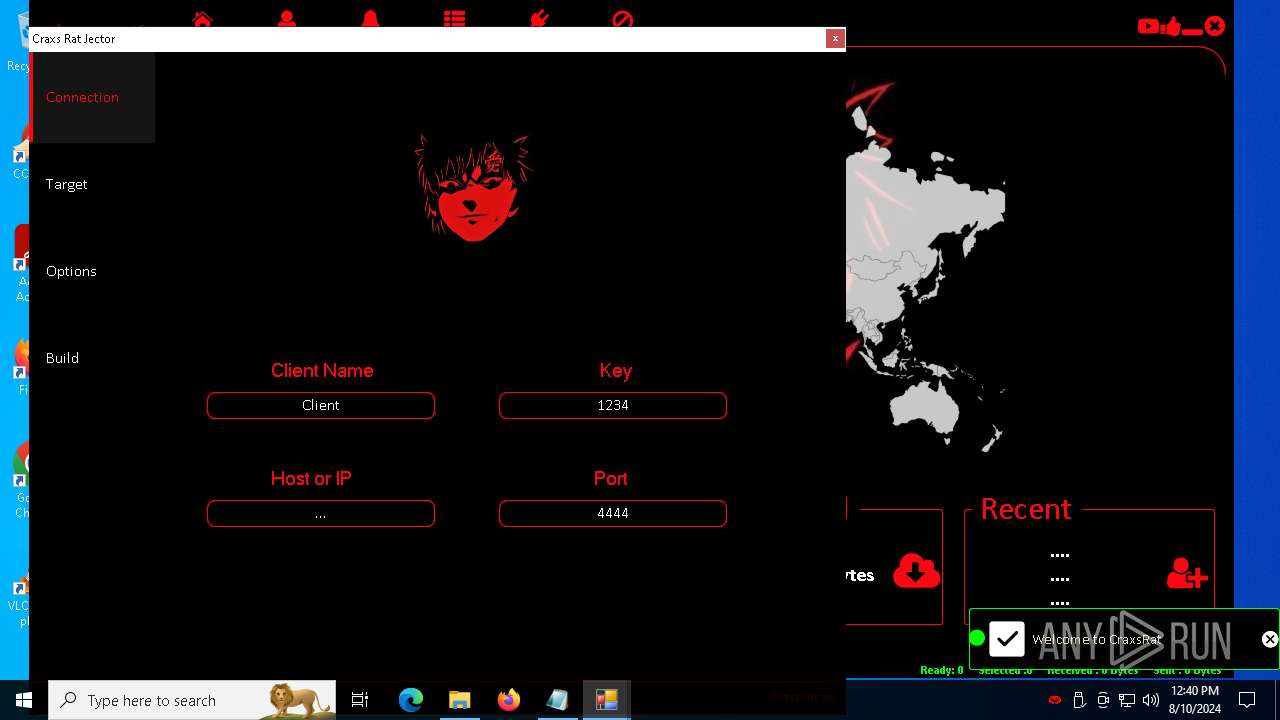Select the active CraxsRat taskbar button
The image size is (1280, 720).
pos(606,700)
